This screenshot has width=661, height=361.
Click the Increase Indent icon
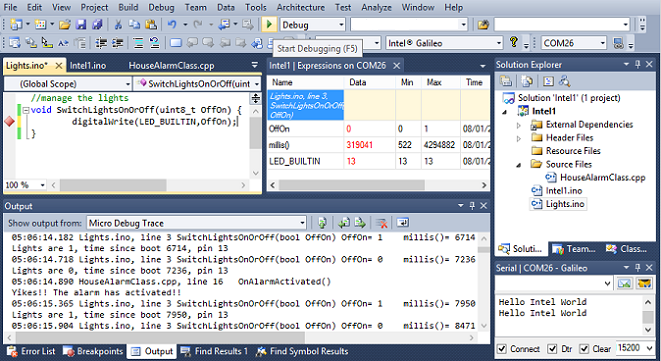pyautogui.click(x=117, y=43)
